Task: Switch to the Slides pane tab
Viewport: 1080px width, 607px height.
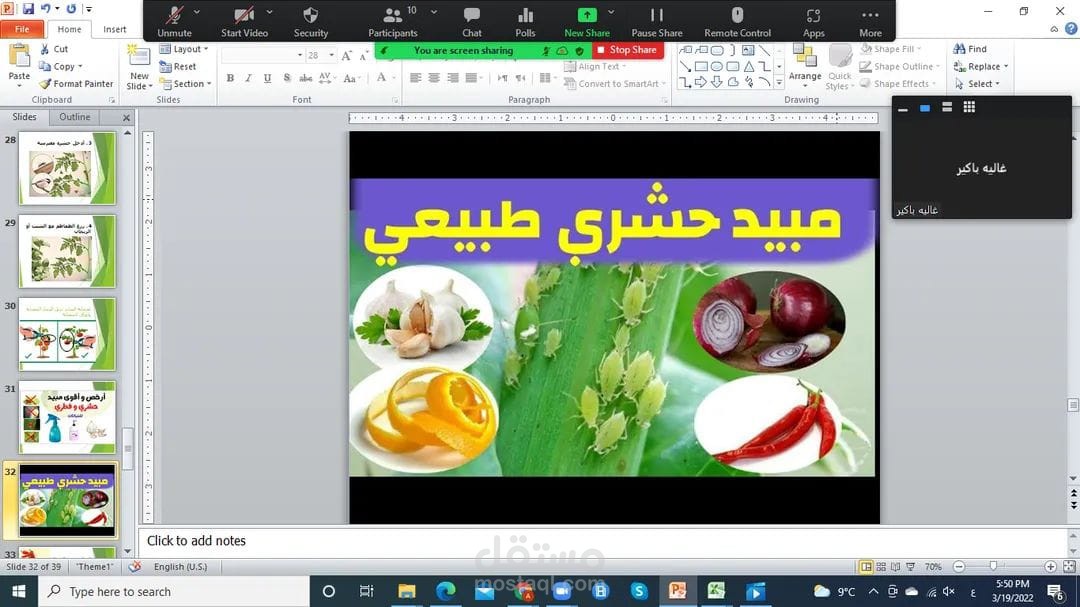Action: [24, 116]
